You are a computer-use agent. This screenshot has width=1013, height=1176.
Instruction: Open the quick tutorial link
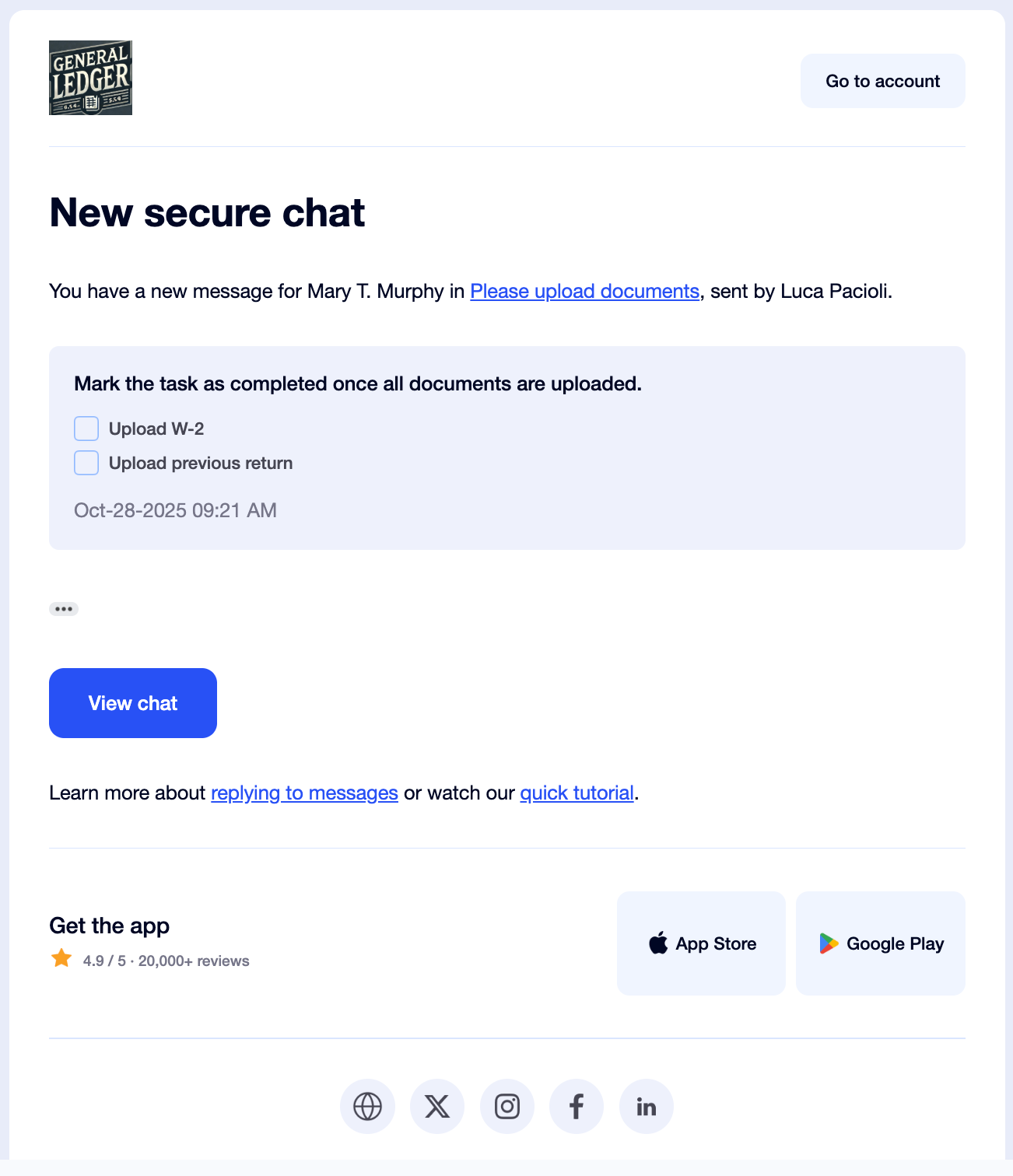click(x=577, y=793)
